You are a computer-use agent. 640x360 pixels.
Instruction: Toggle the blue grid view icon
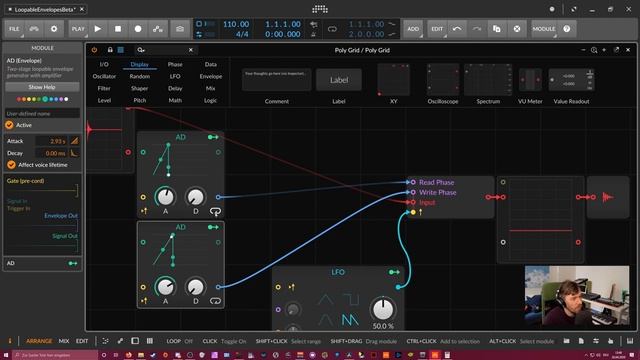tap(121, 50)
